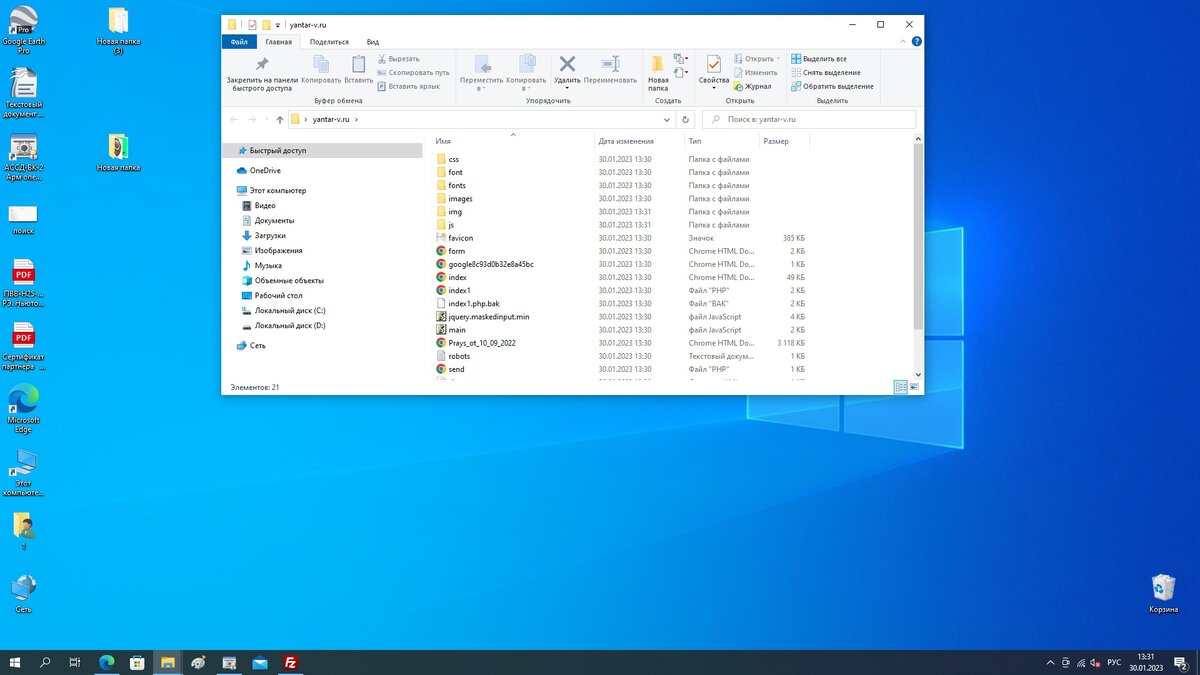Image resolution: width=1200 pixels, height=675 pixels.
Task: Open taskbar search magnifier
Action: pyautogui.click(x=45, y=662)
